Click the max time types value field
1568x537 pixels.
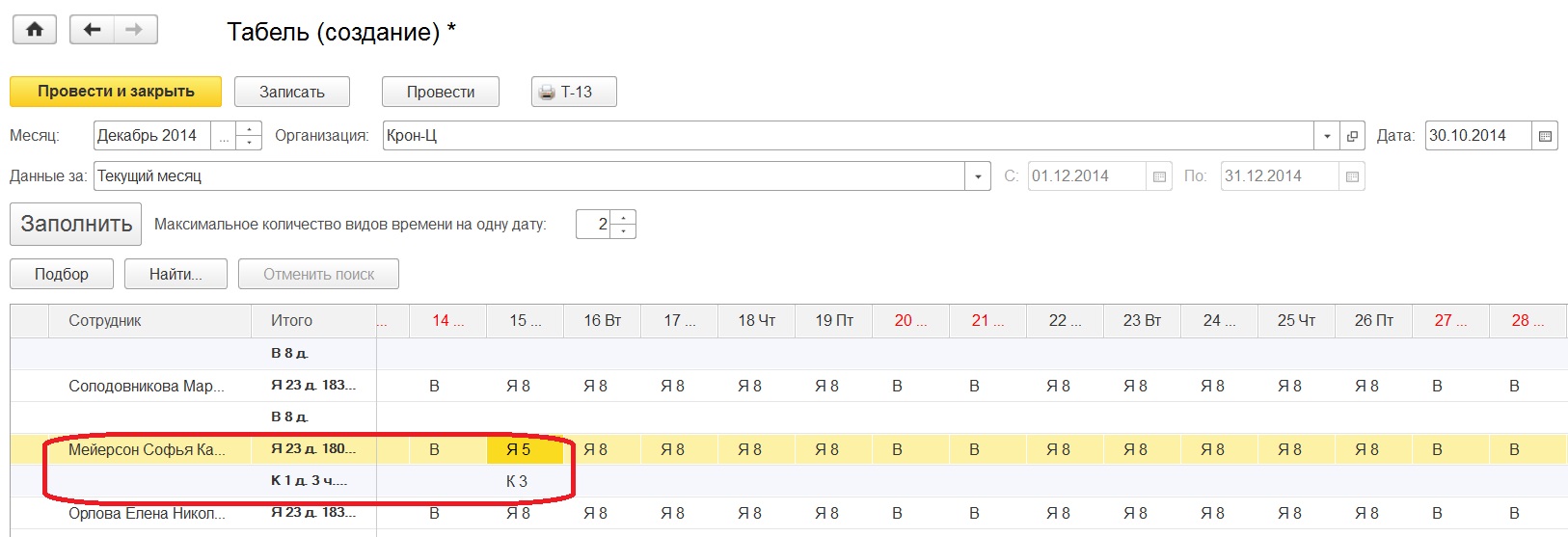[x=593, y=224]
